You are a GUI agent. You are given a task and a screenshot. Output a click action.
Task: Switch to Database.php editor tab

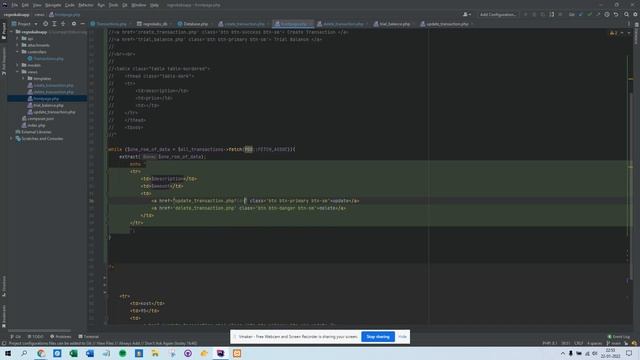click(x=193, y=24)
